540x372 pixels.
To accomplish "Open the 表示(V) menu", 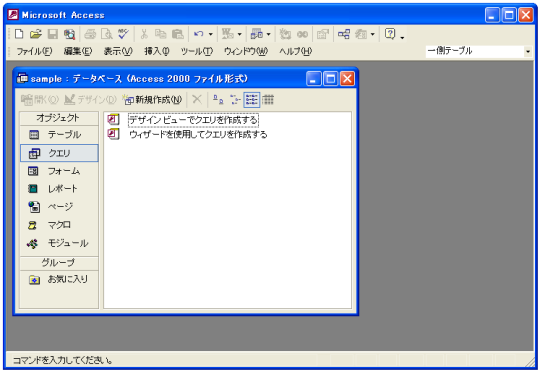I will pos(118,51).
